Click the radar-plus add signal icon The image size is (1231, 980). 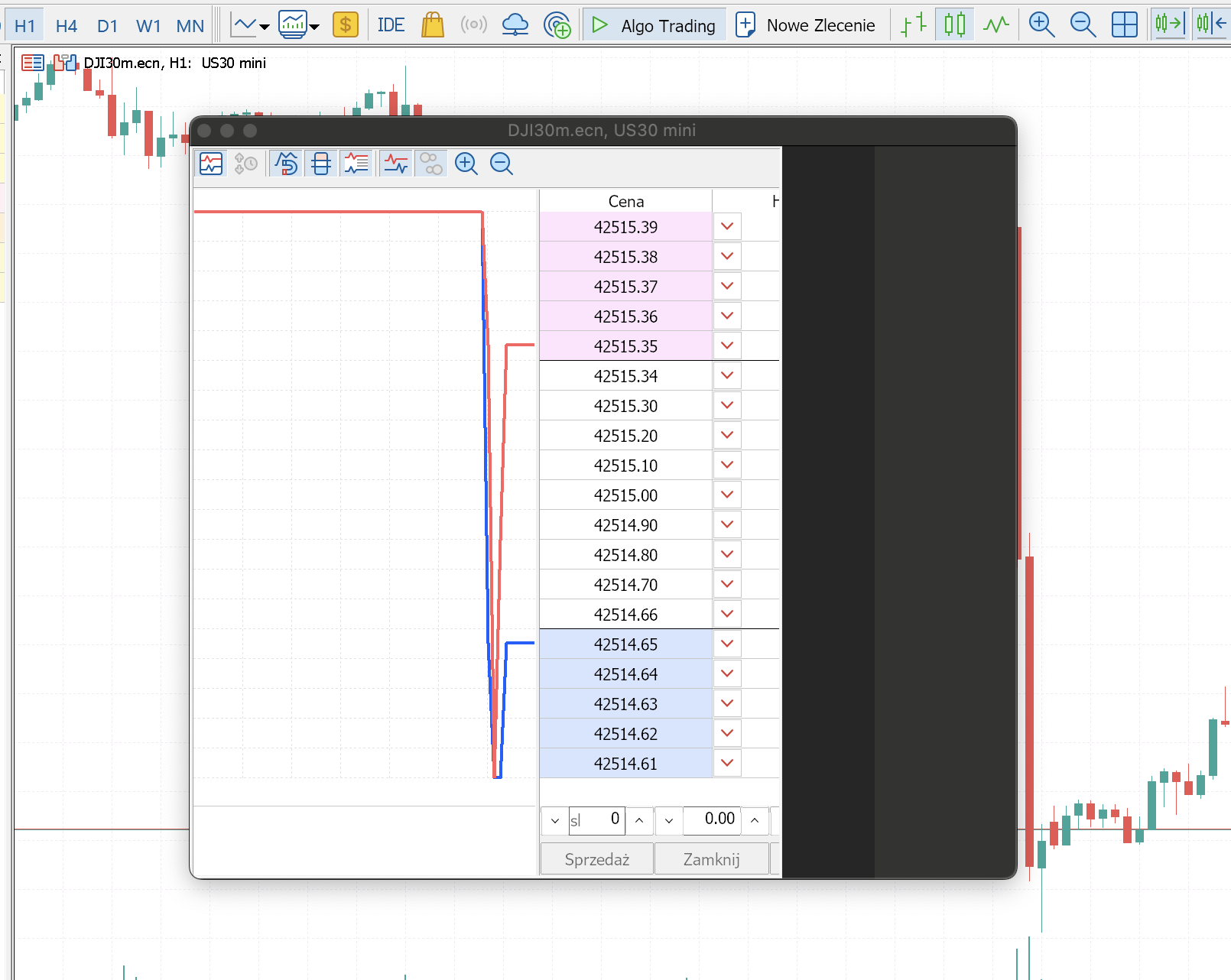557,25
